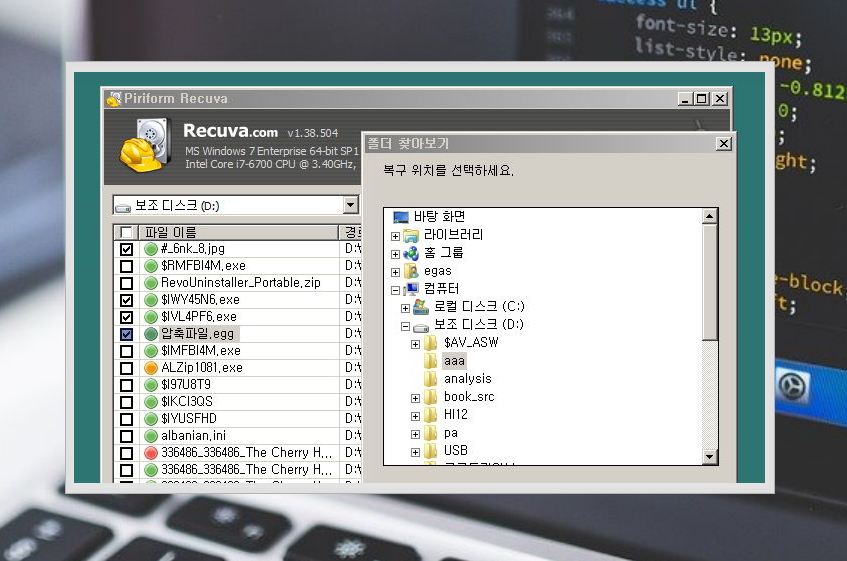Uncheck the $IVL4PF6.exe checkbox

point(126,317)
